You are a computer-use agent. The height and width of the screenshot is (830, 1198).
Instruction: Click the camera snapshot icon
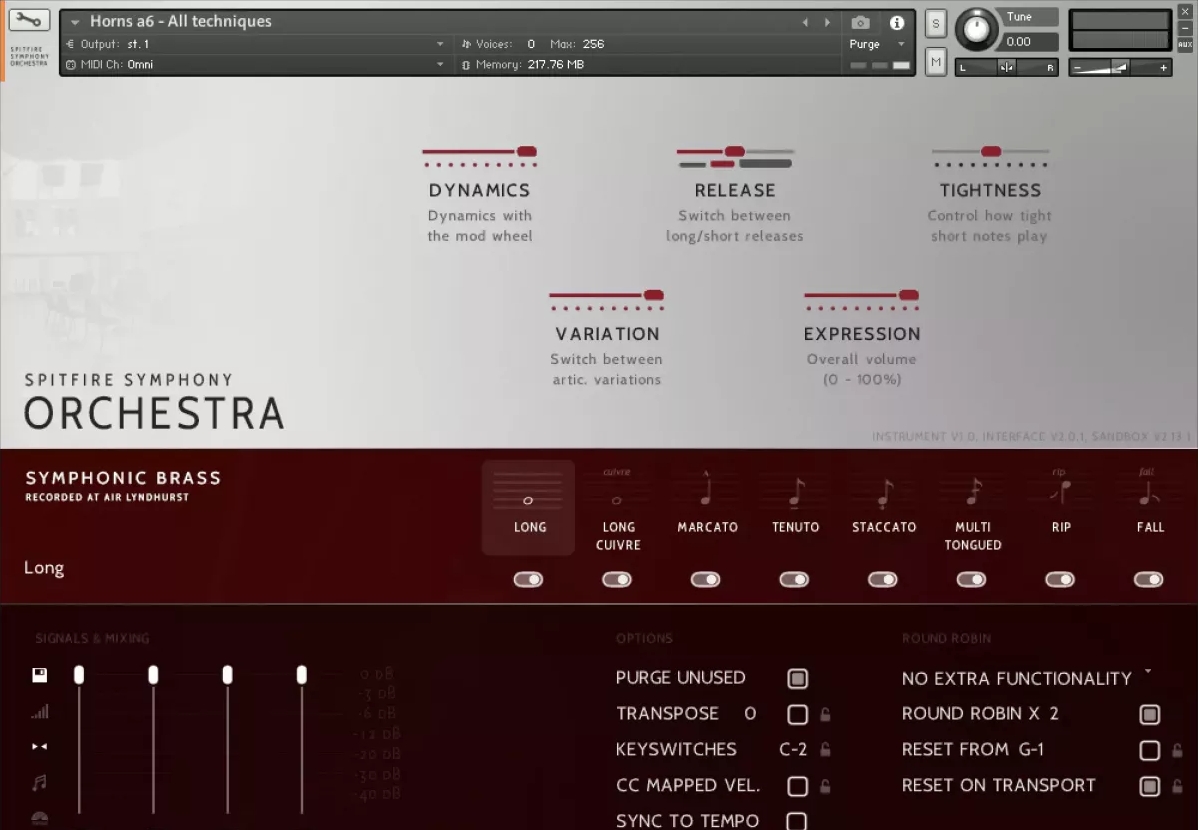click(x=860, y=23)
